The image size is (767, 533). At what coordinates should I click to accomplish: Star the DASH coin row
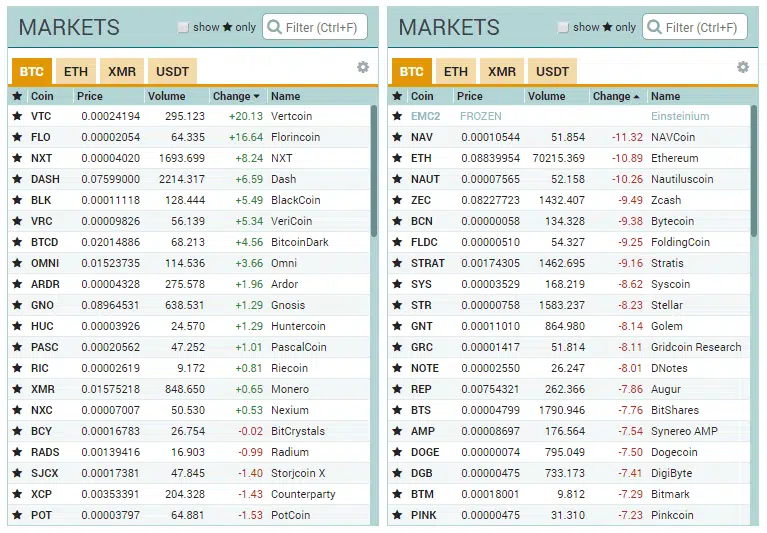[x=17, y=179]
